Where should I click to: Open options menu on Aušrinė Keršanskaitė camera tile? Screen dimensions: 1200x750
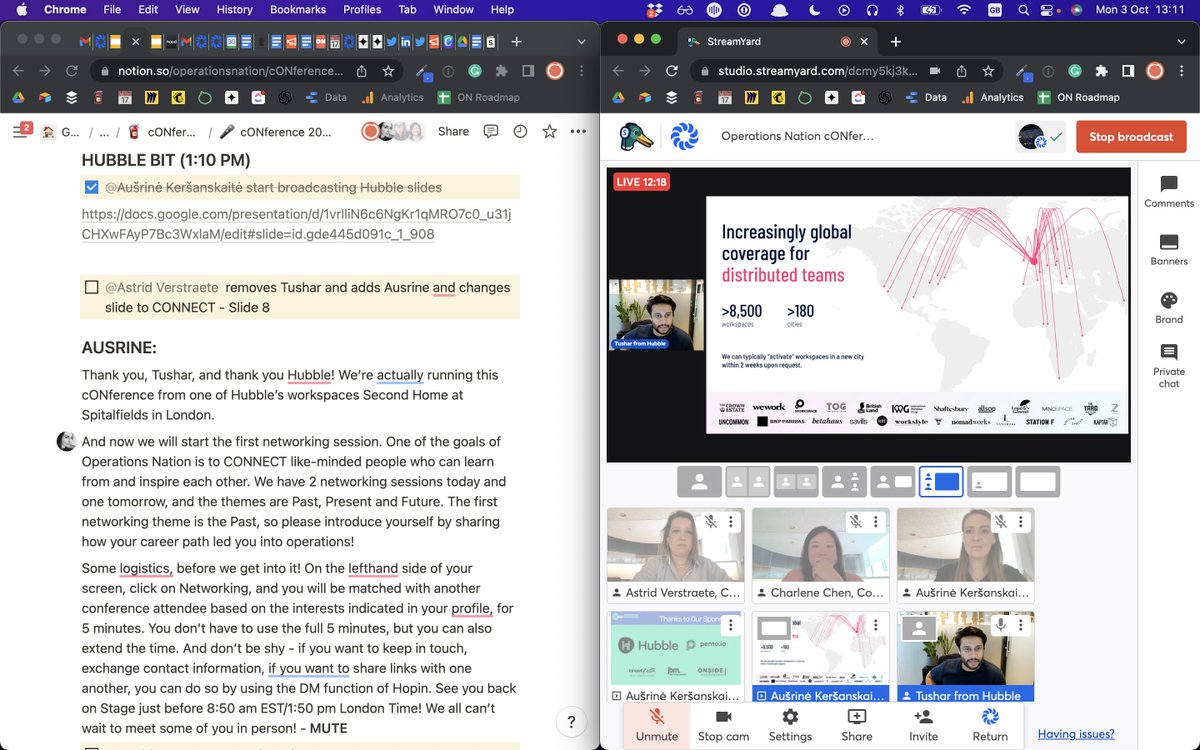[1021, 522]
